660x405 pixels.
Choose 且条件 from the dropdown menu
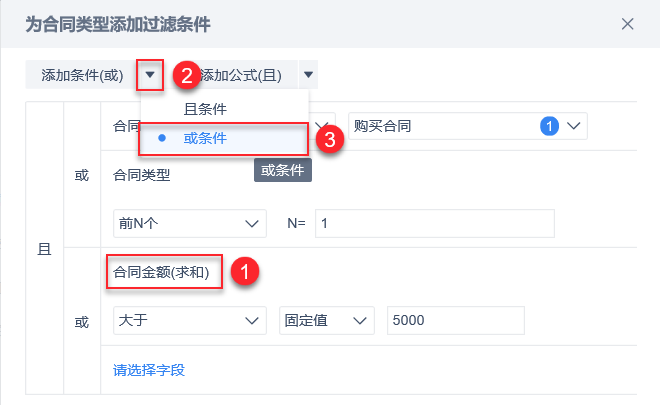point(205,108)
